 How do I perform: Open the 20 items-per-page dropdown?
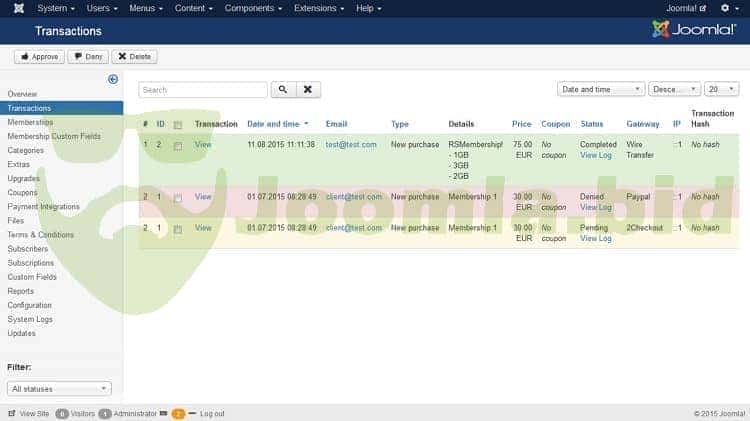click(721, 89)
